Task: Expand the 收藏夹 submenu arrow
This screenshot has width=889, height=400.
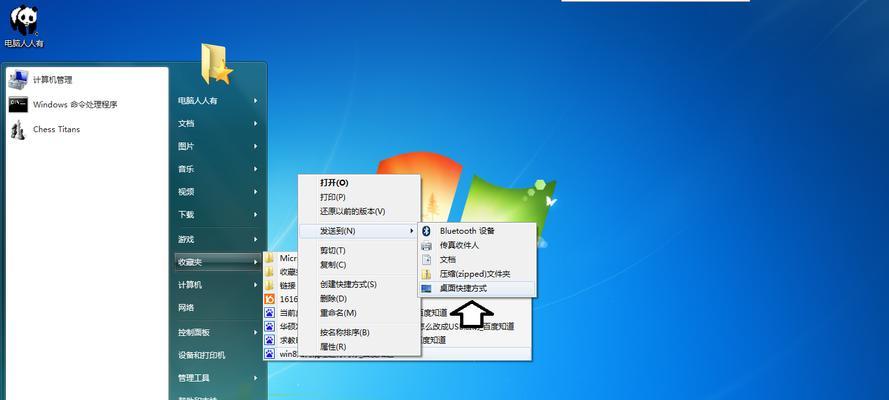Action: click(x=256, y=262)
